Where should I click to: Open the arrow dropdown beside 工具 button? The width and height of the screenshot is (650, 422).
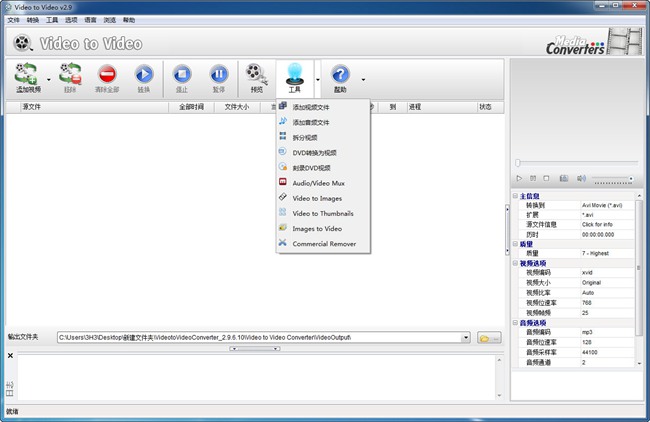pyautogui.click(x=318, y=79)
